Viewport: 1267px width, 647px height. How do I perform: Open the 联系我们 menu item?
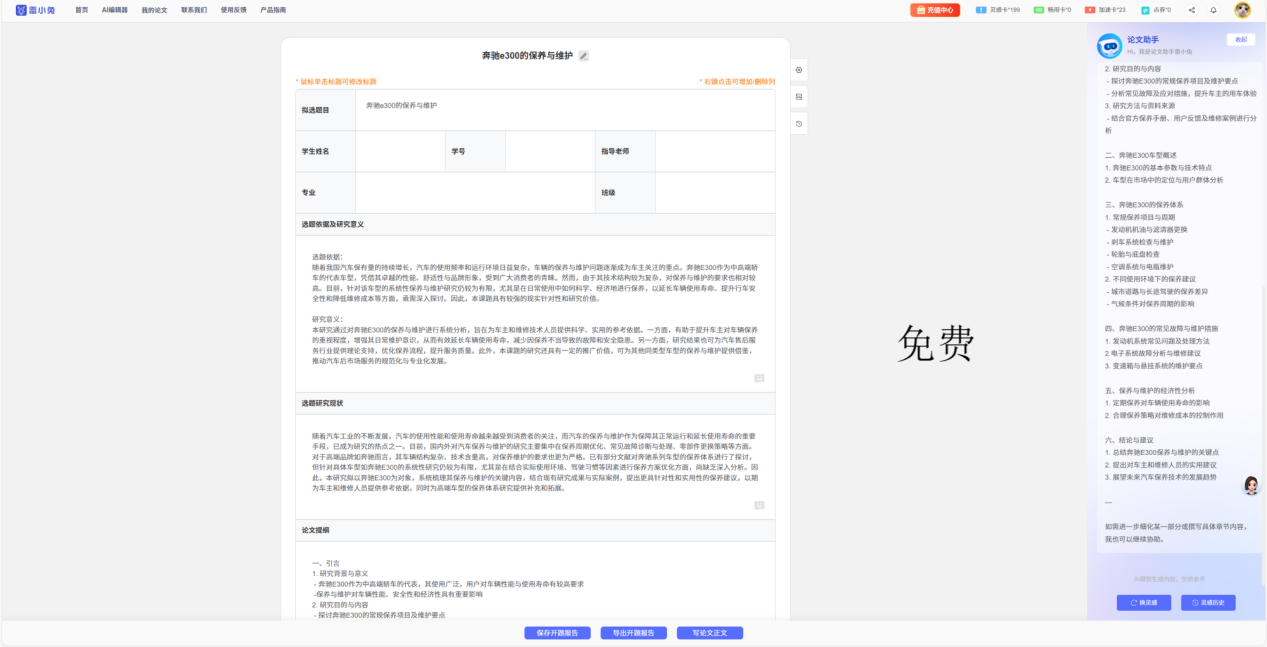point(194,9)
